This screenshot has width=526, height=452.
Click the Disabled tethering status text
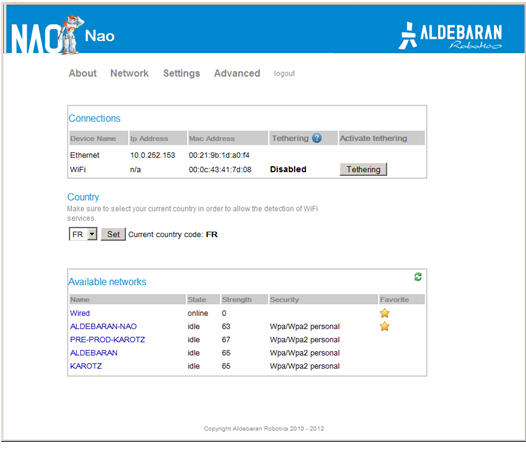tap(288, 169)
